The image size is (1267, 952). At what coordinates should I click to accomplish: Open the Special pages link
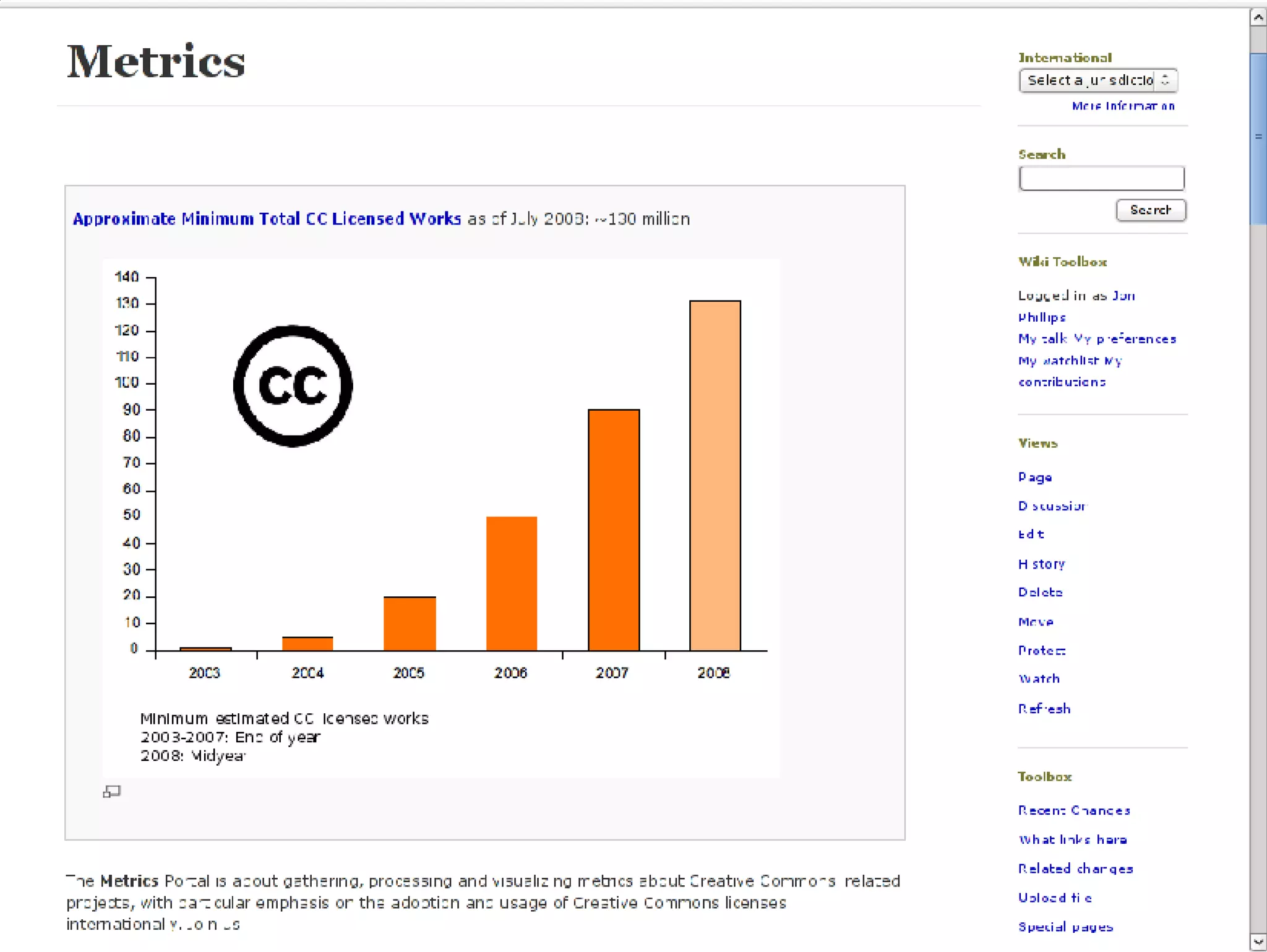coord(1065,927)
